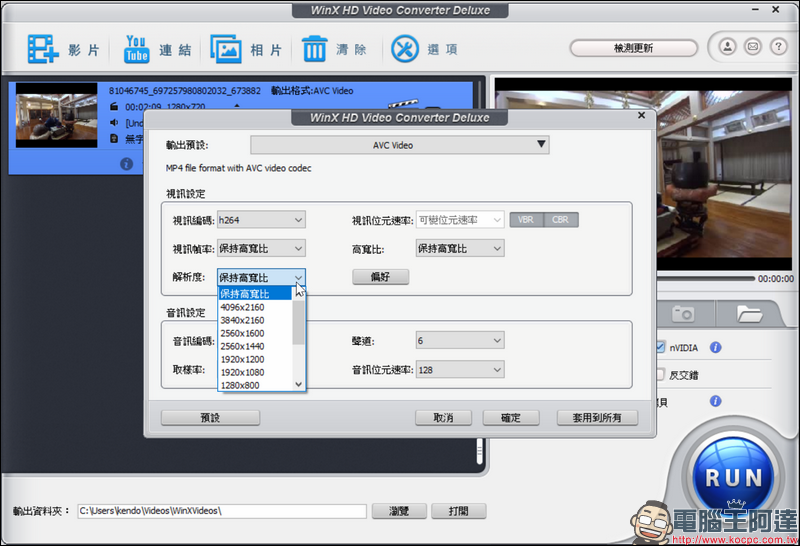The height and width of the screenshot is (546, 800).
Task: Click the 確定 confirm button
Action: [x=511, y=417]
